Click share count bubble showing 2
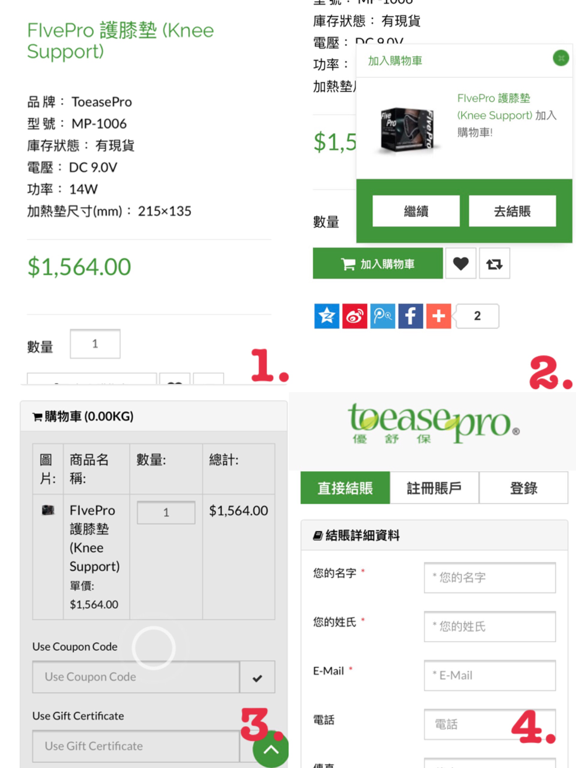Image resolution: width=576 pixels, height=768 pixels. click(x=478, y=316)
